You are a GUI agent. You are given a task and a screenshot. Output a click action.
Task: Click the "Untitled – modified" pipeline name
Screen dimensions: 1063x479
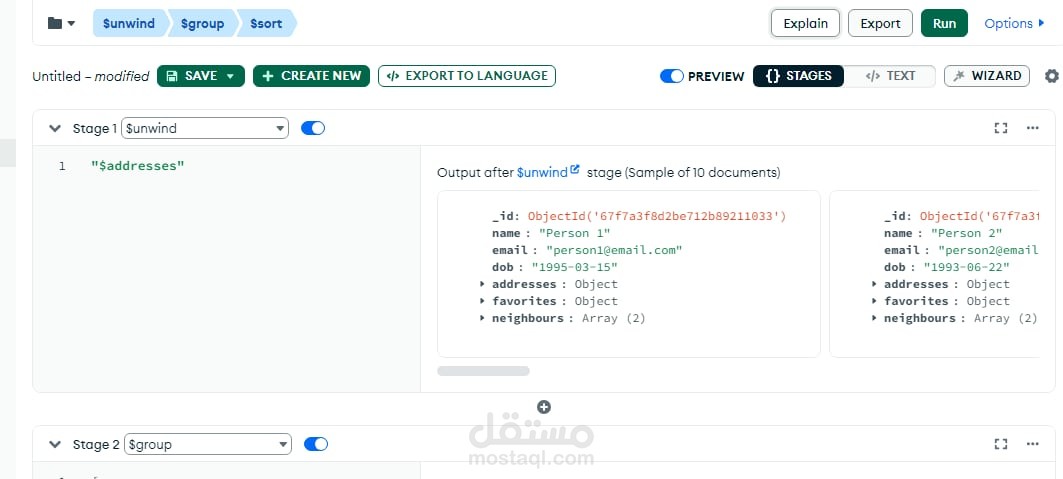click(91, 77)
